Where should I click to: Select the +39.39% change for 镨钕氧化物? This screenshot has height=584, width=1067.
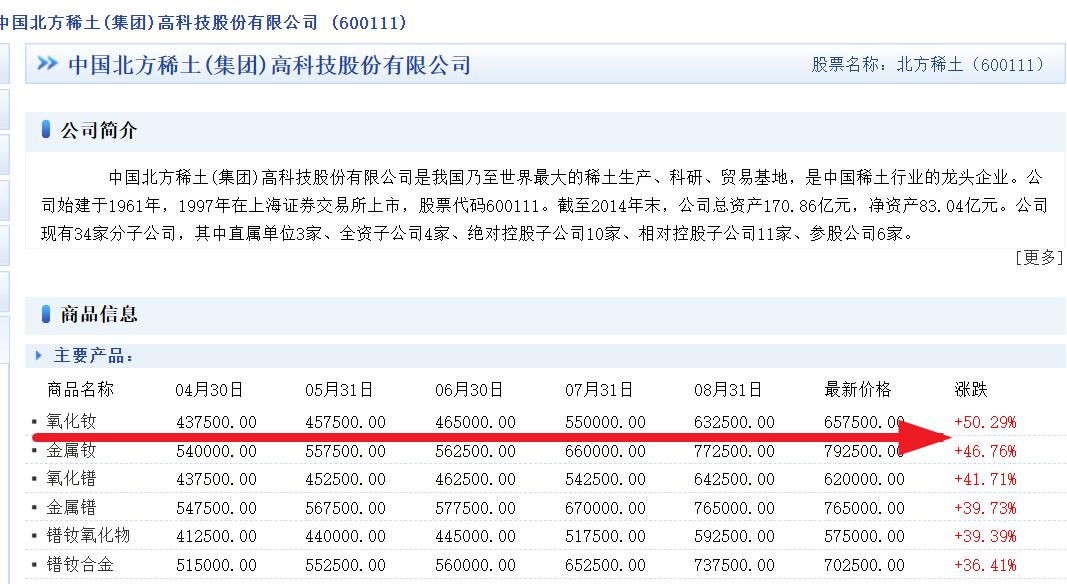point(985,536)
